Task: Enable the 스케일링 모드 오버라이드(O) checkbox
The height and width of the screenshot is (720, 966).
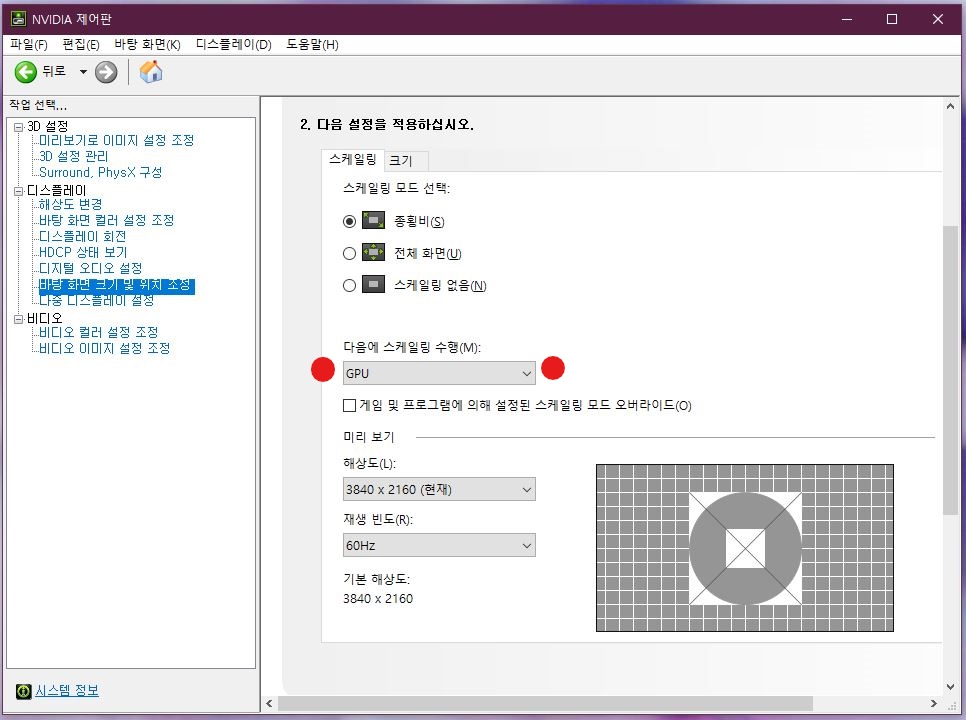Action: click(349, 405)
